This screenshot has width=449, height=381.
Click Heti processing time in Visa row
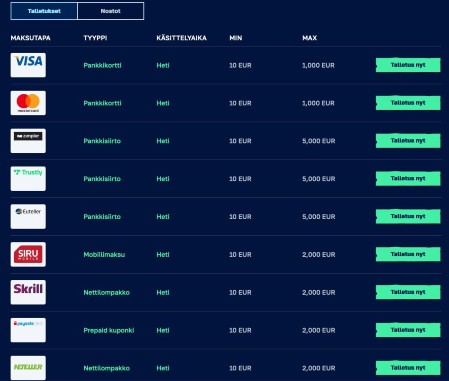tap(163, 65)
